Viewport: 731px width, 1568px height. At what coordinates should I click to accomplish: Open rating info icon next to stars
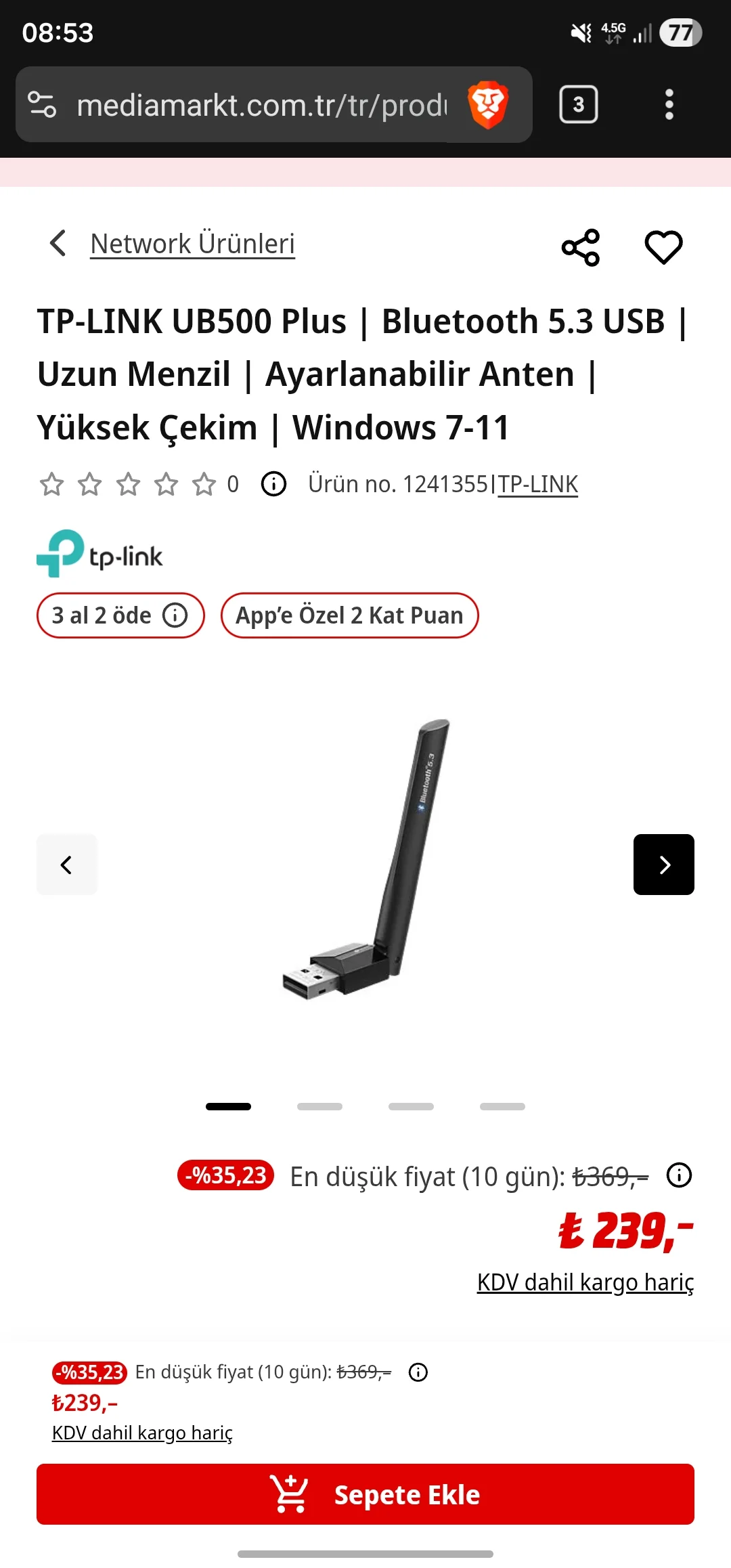(273, 484)
